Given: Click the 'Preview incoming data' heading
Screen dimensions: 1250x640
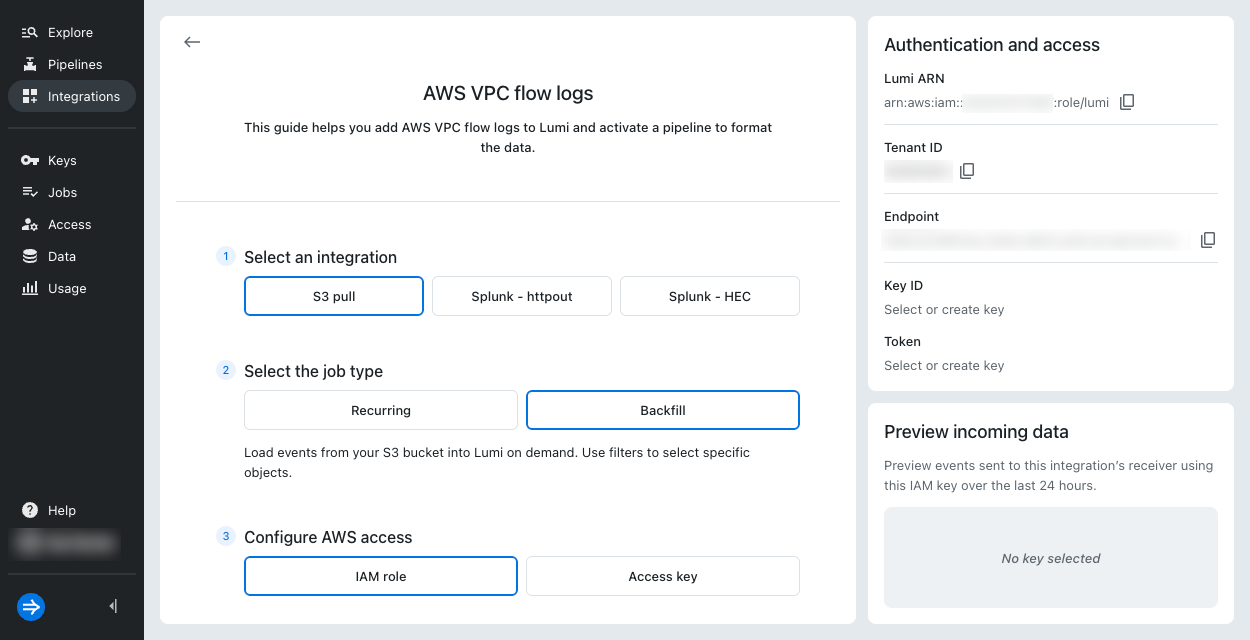Looking at the screenshot, I should 976,432.
